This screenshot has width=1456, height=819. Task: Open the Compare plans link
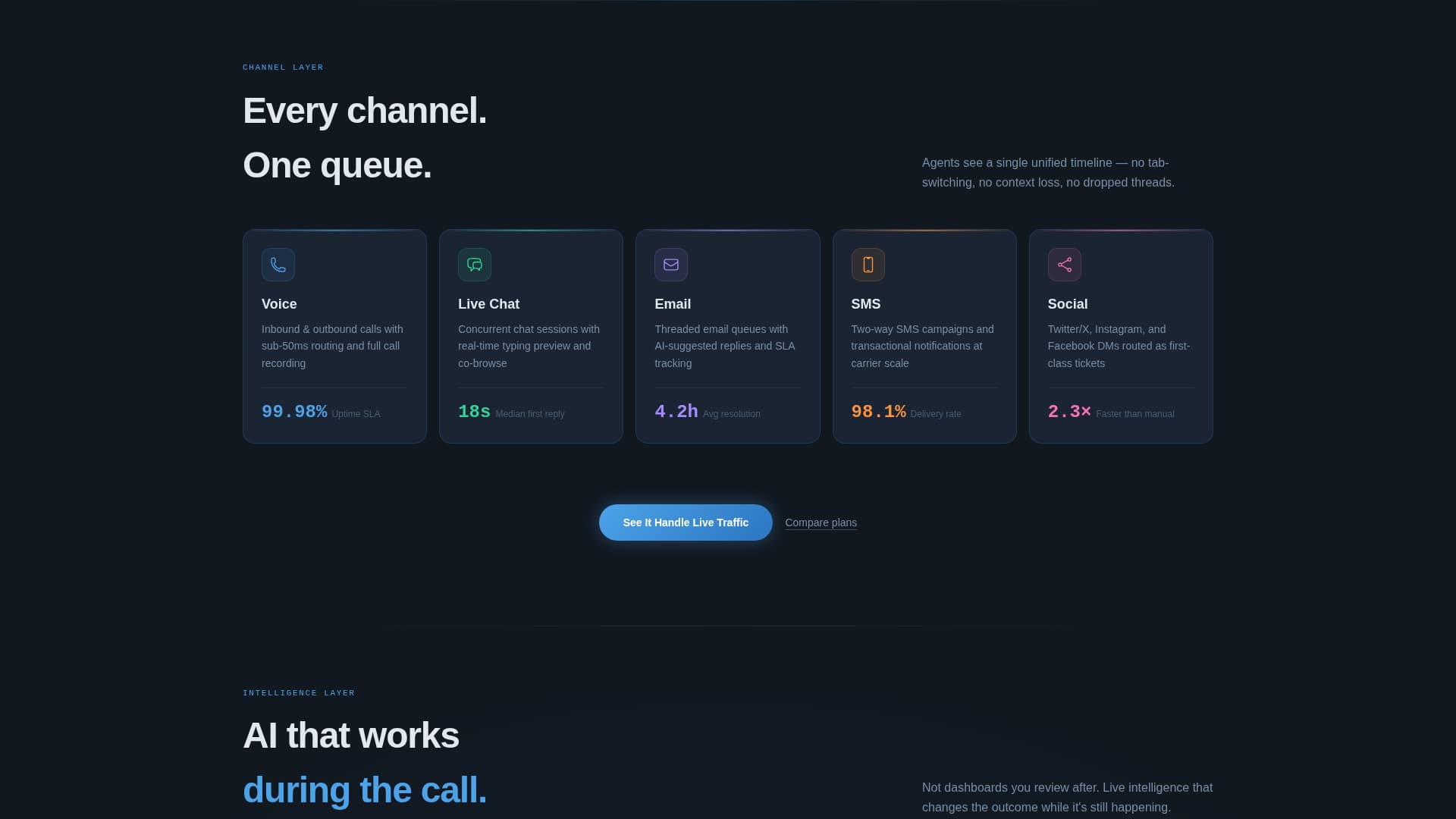(821, 522)
